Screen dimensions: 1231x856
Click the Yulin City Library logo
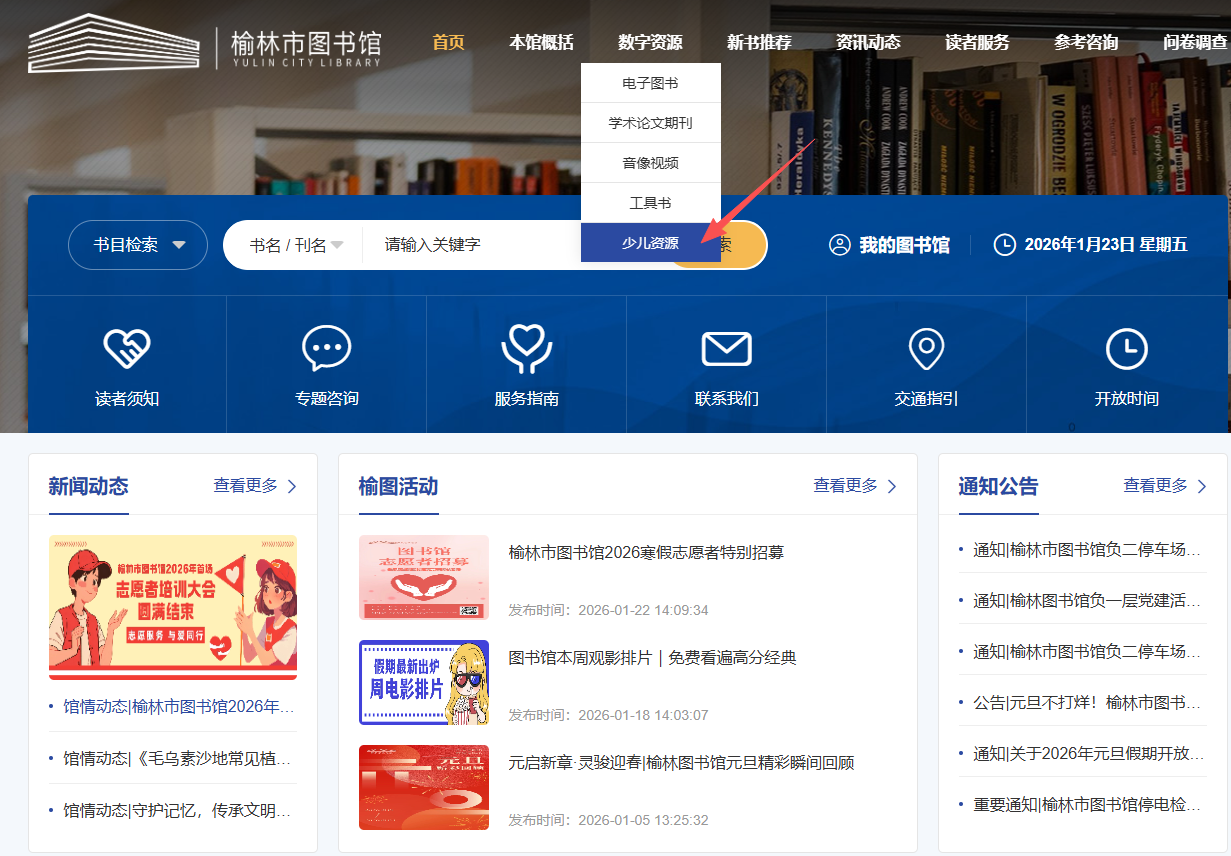[x=205, y=44]
